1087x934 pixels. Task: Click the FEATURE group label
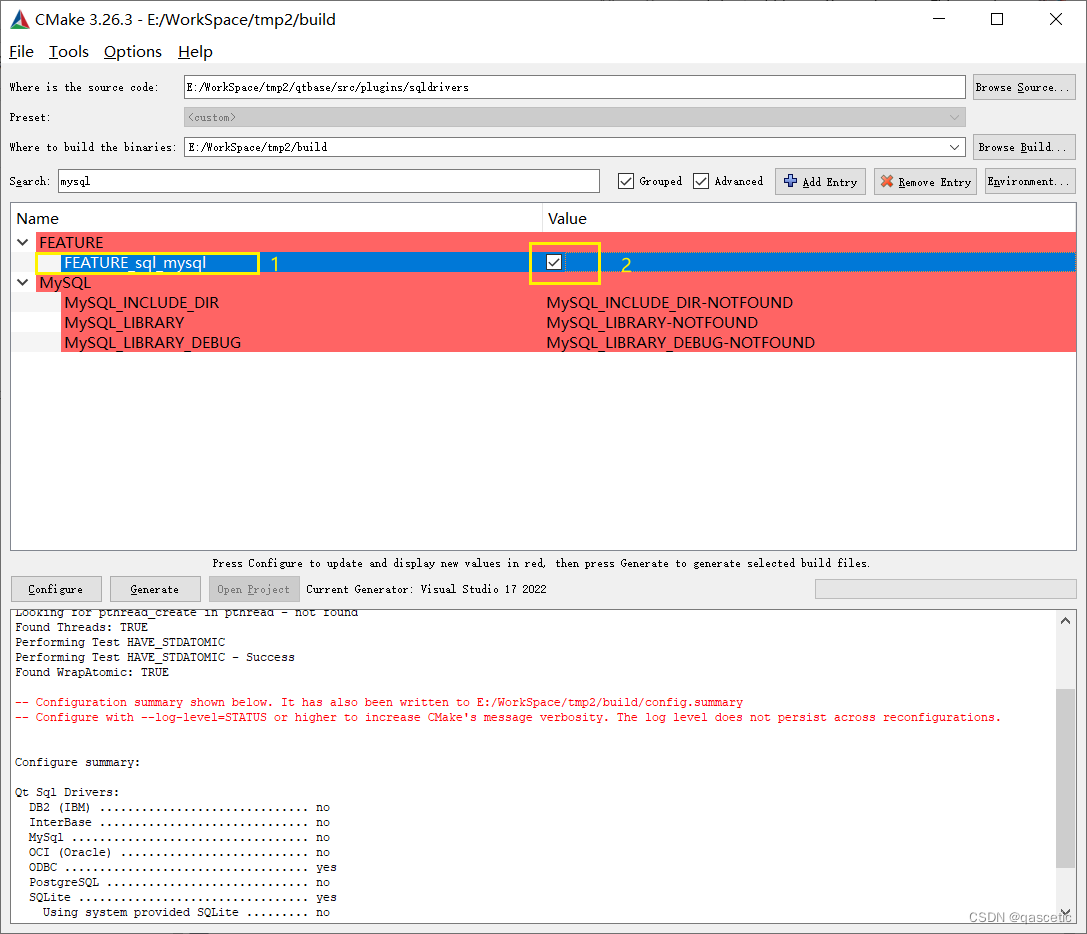(71, 242)
